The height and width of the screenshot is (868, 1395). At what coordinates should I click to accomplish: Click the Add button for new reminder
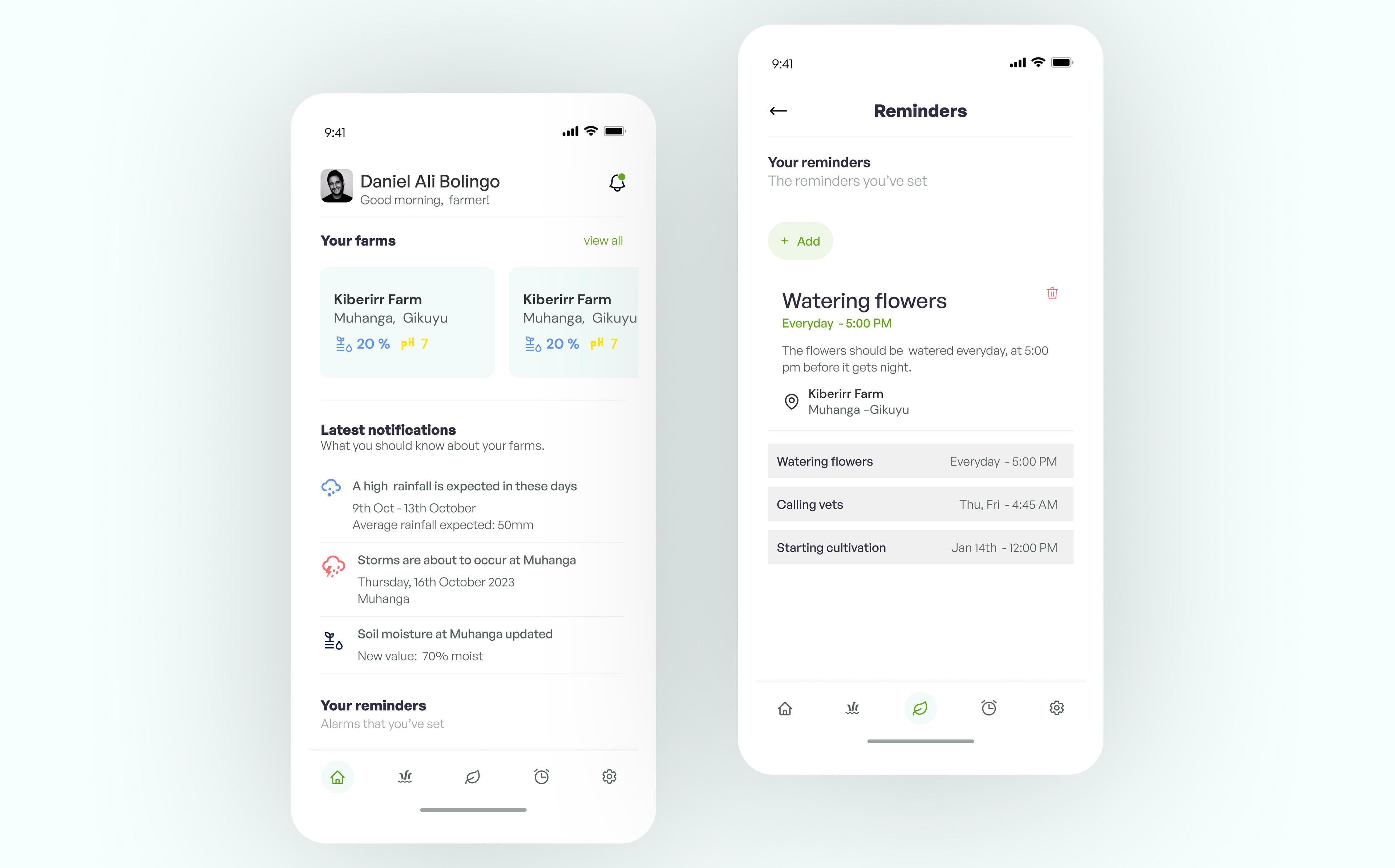click(x=800, y=241)
